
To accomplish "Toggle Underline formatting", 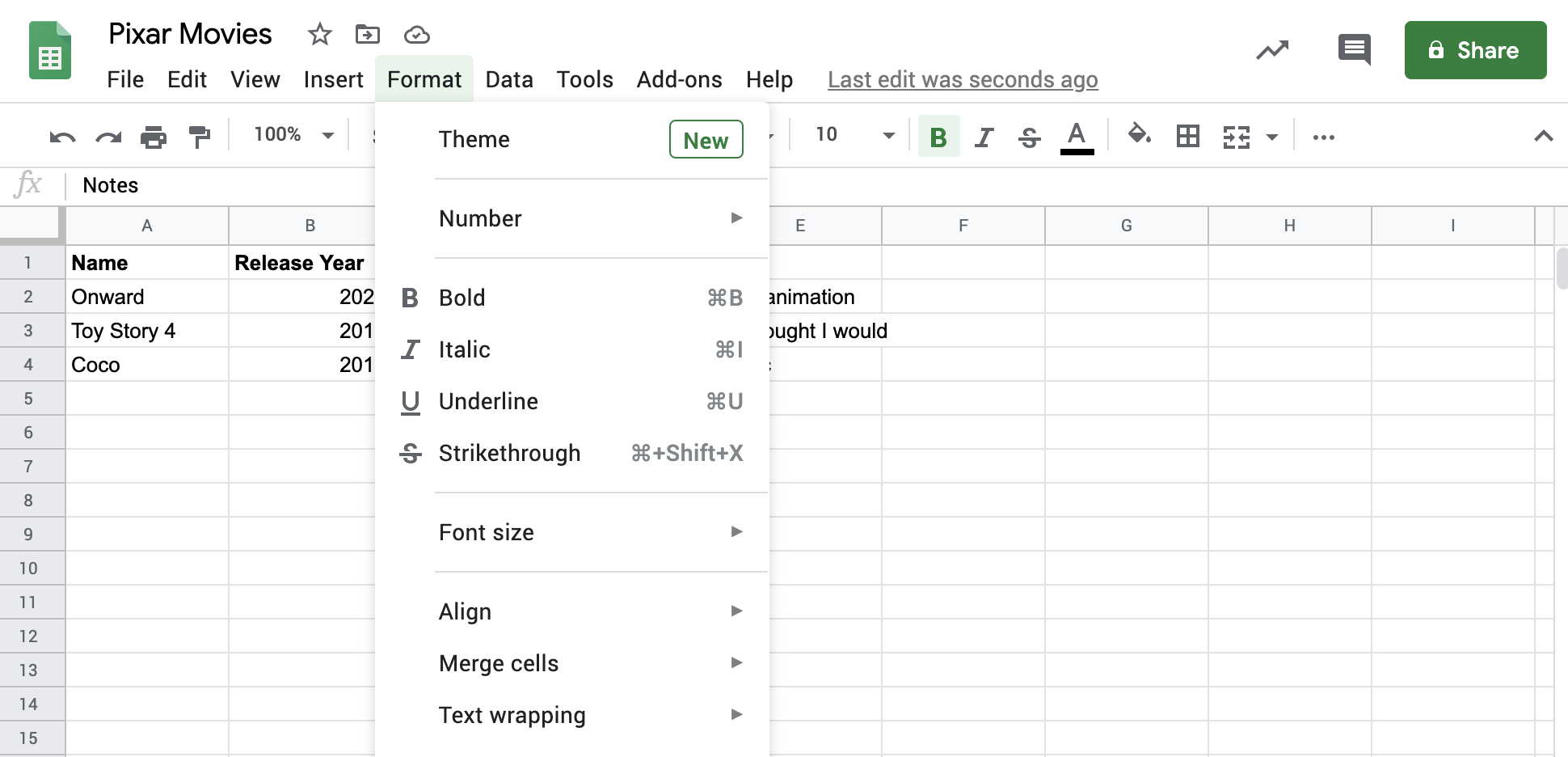I will click(x=488, y=401).
